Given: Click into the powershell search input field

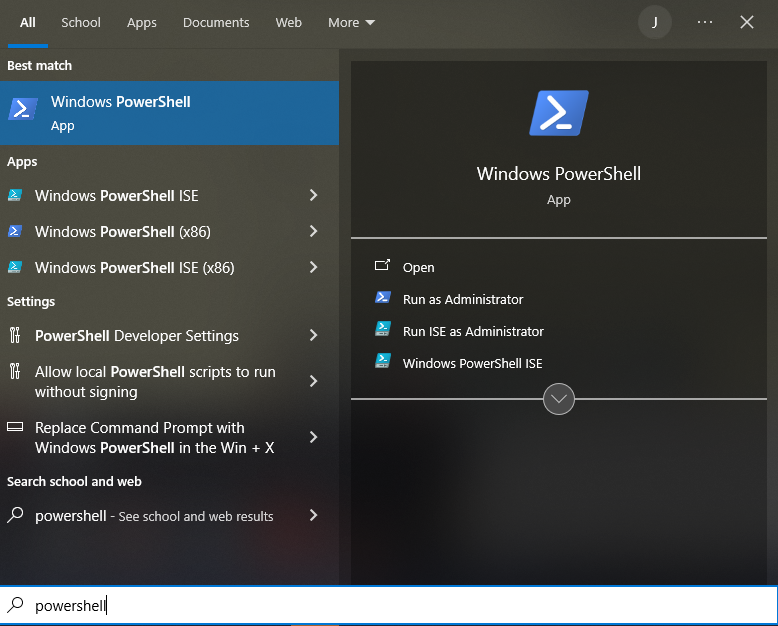Looking at the screenshot, I should 389,605.
